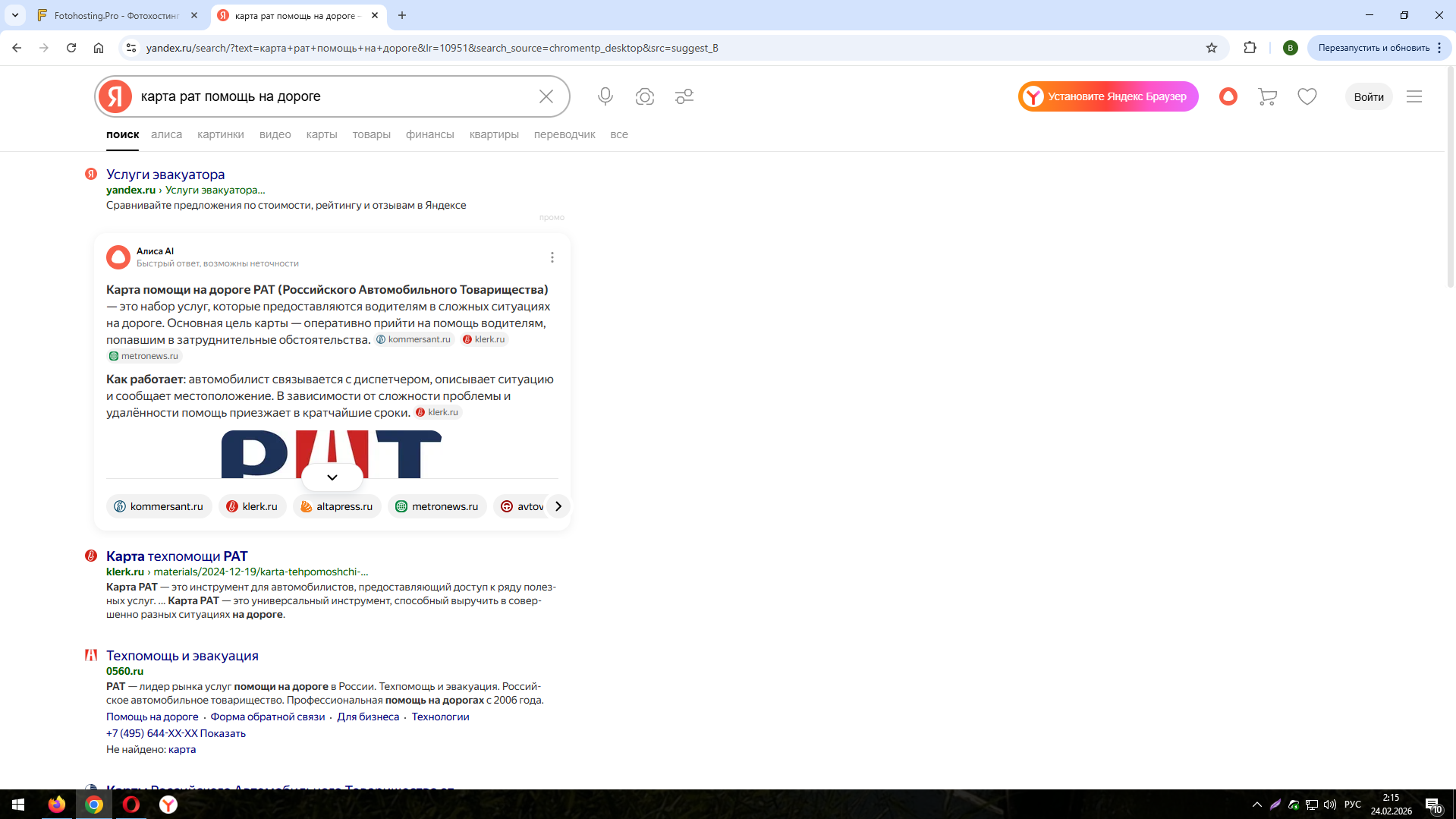This screenshot has height=819, width=1456.
Task: Click the Yandex logo in search box
Action: pos(115,96)
